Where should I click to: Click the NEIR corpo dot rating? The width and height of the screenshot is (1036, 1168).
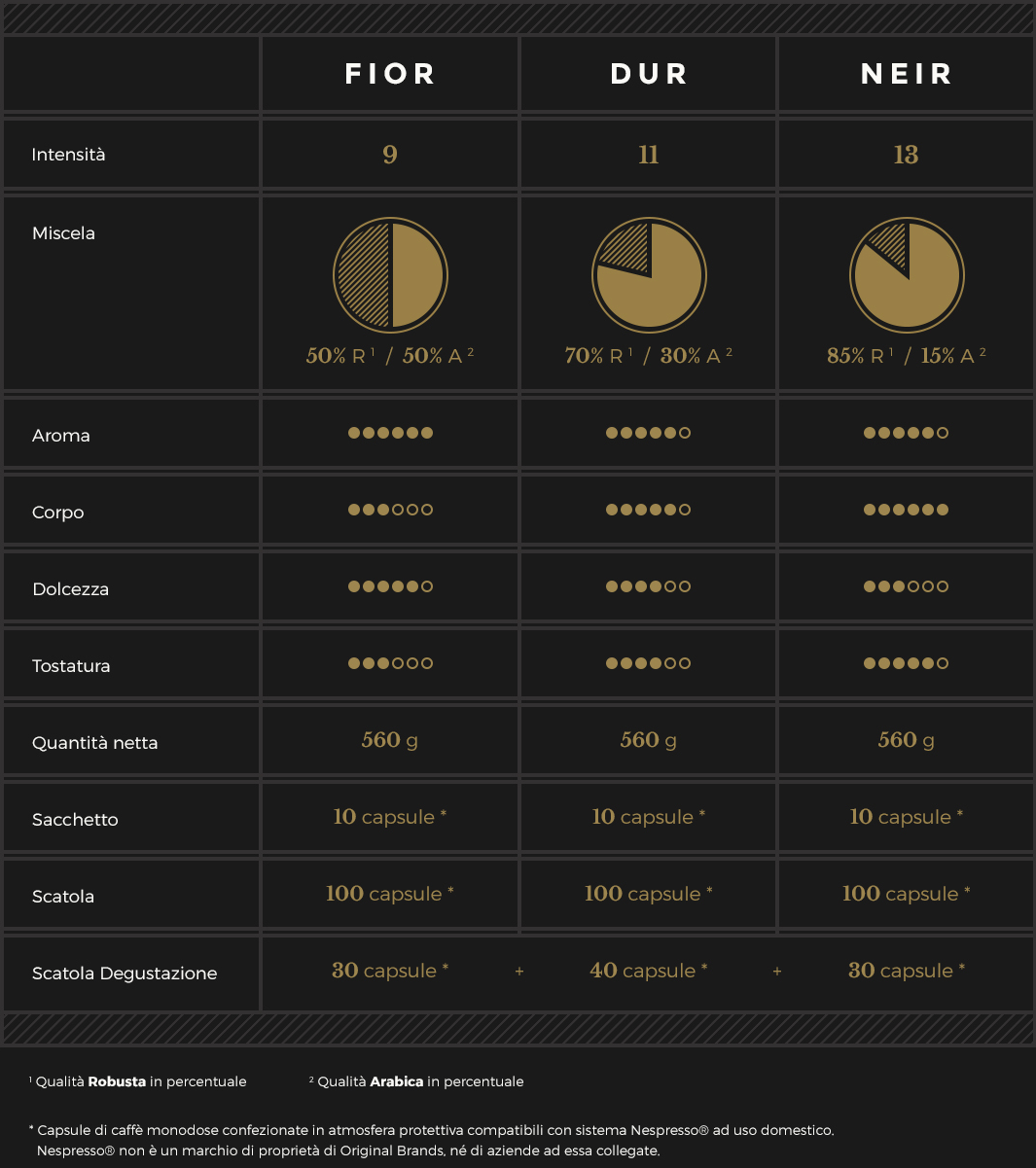[907, 510]
